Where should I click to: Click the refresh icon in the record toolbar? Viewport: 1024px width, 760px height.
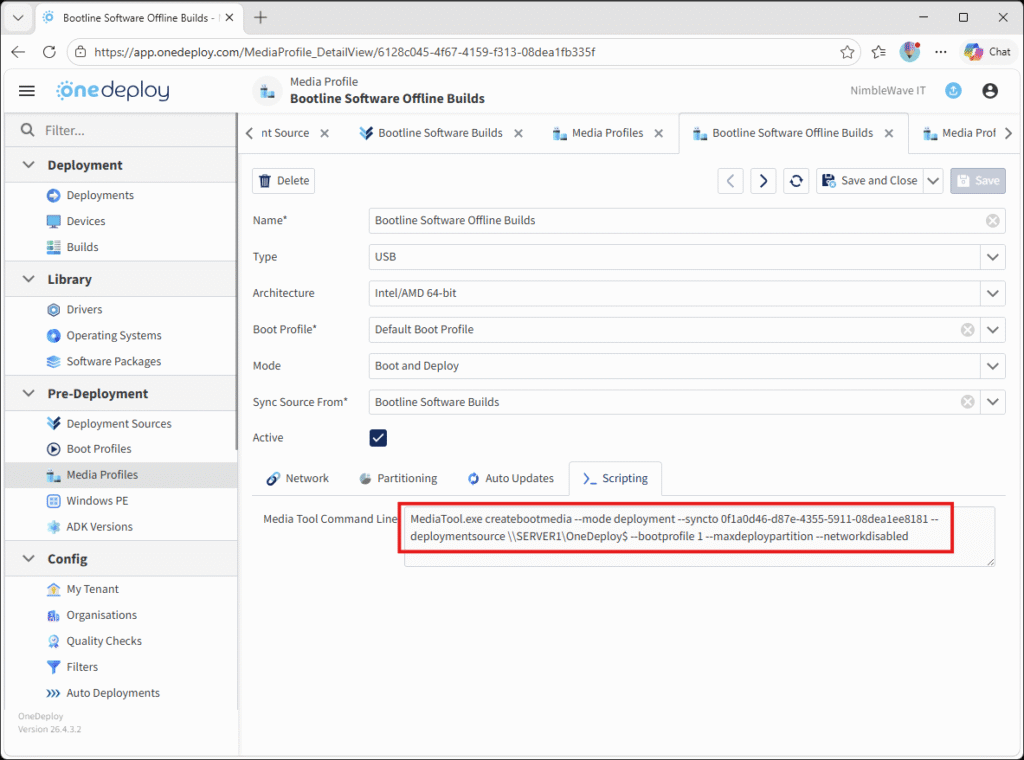(x=796, y=181)
